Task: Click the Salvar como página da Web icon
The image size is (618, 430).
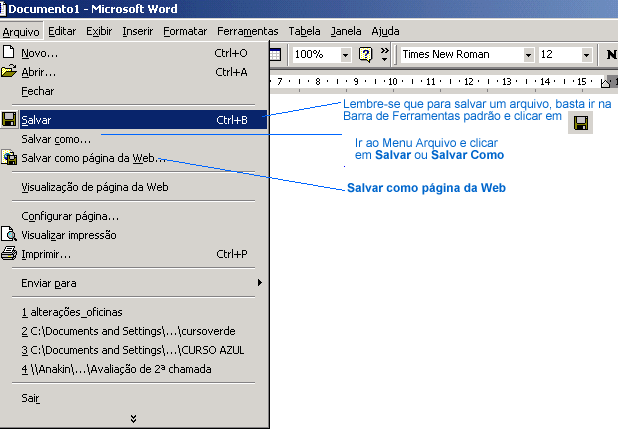Action: tap(9, 158)
